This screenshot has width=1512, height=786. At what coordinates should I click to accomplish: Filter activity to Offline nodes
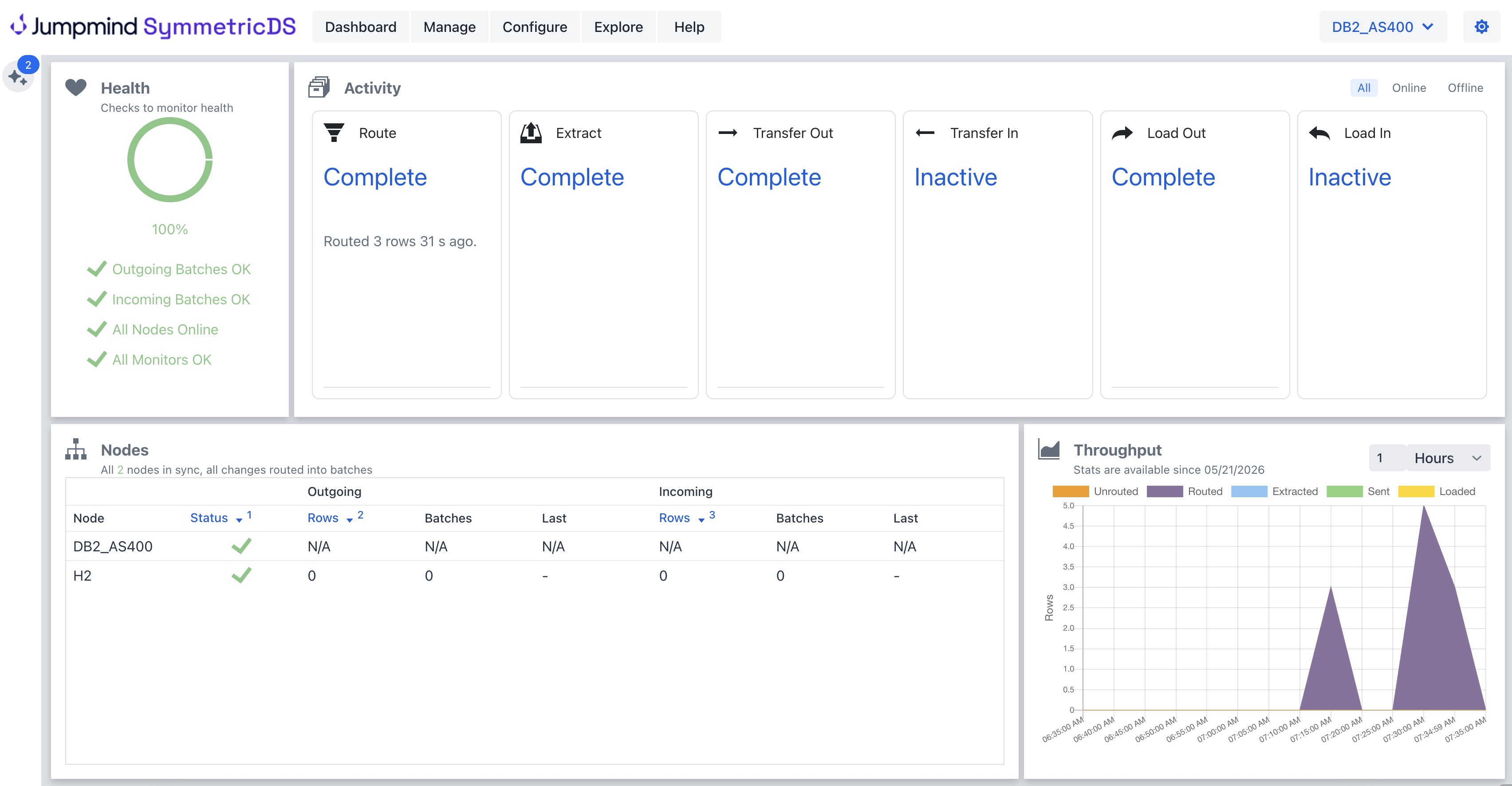[x=1465, y=87]
